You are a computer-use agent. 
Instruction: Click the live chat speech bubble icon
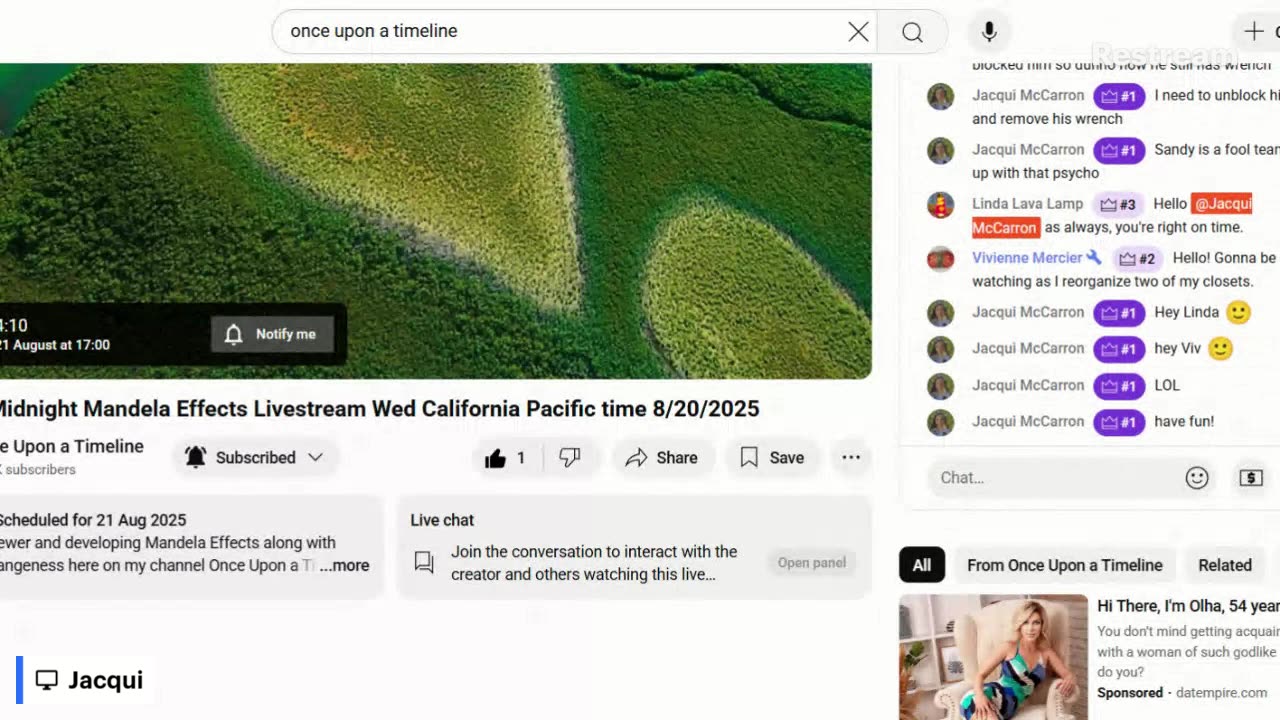(424, 563)
